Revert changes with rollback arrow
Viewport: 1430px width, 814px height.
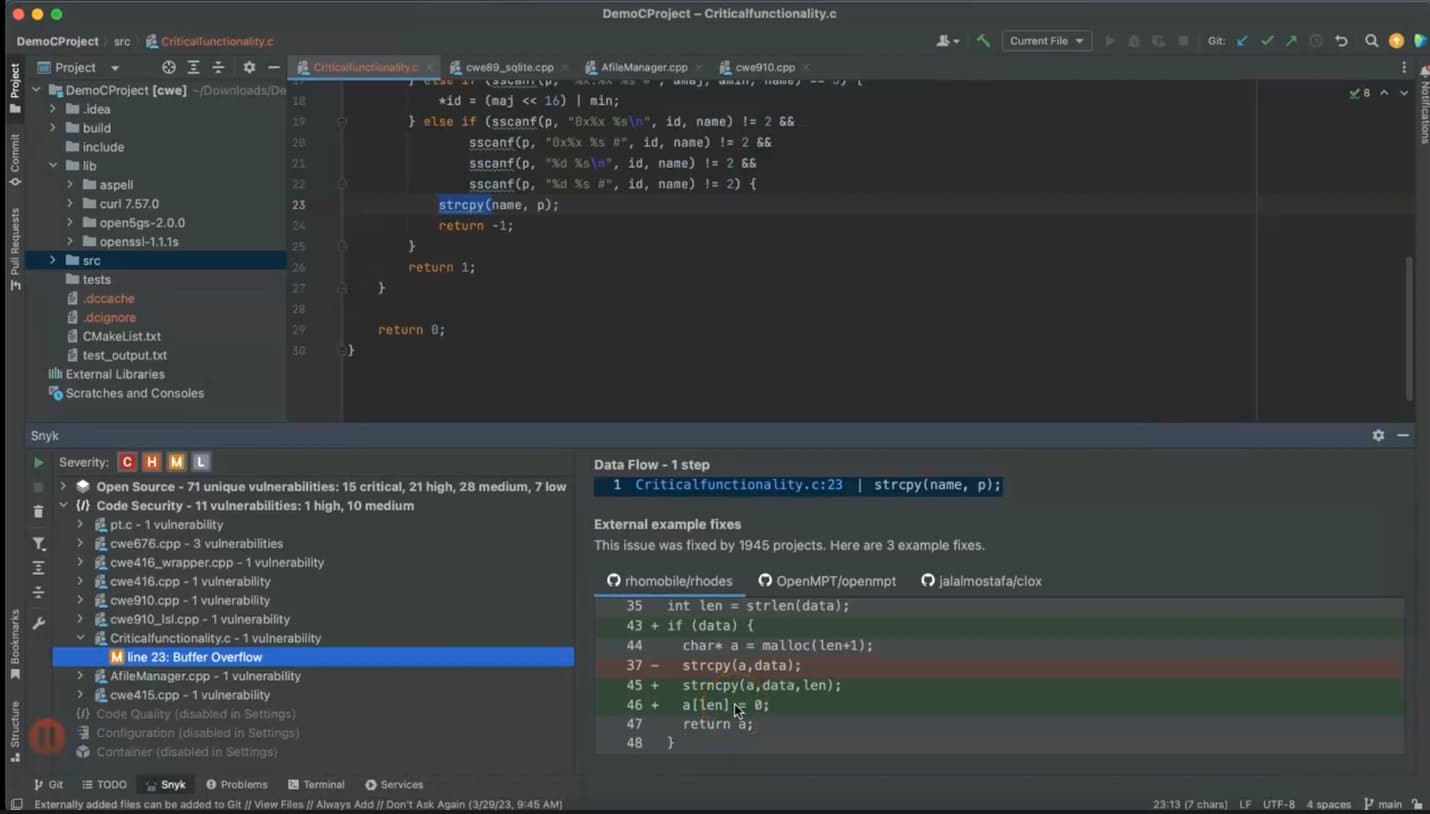tap(1341, 41)
